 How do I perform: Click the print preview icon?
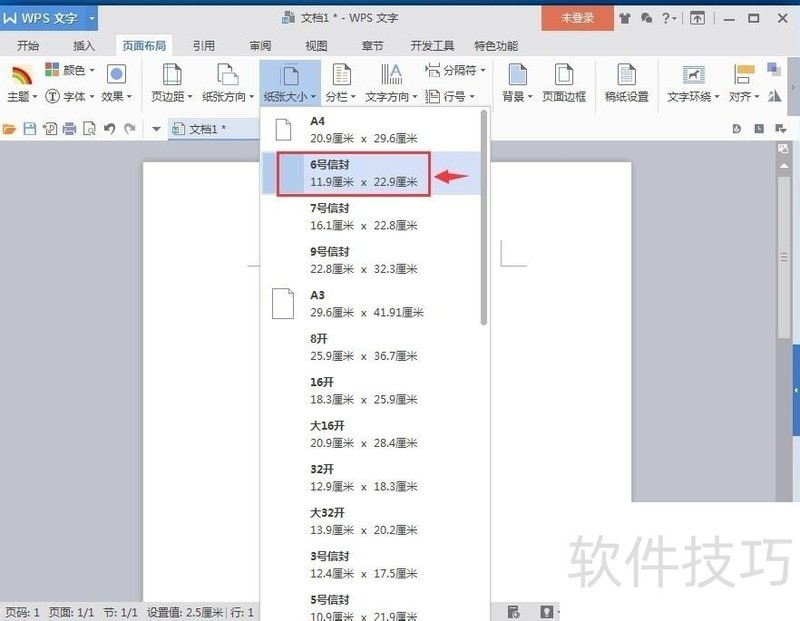pyautogui.click(x=89, y=129)
